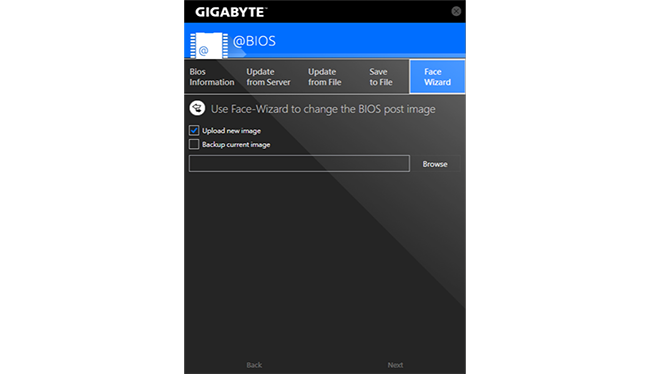Click the Back button

[254, 365]
